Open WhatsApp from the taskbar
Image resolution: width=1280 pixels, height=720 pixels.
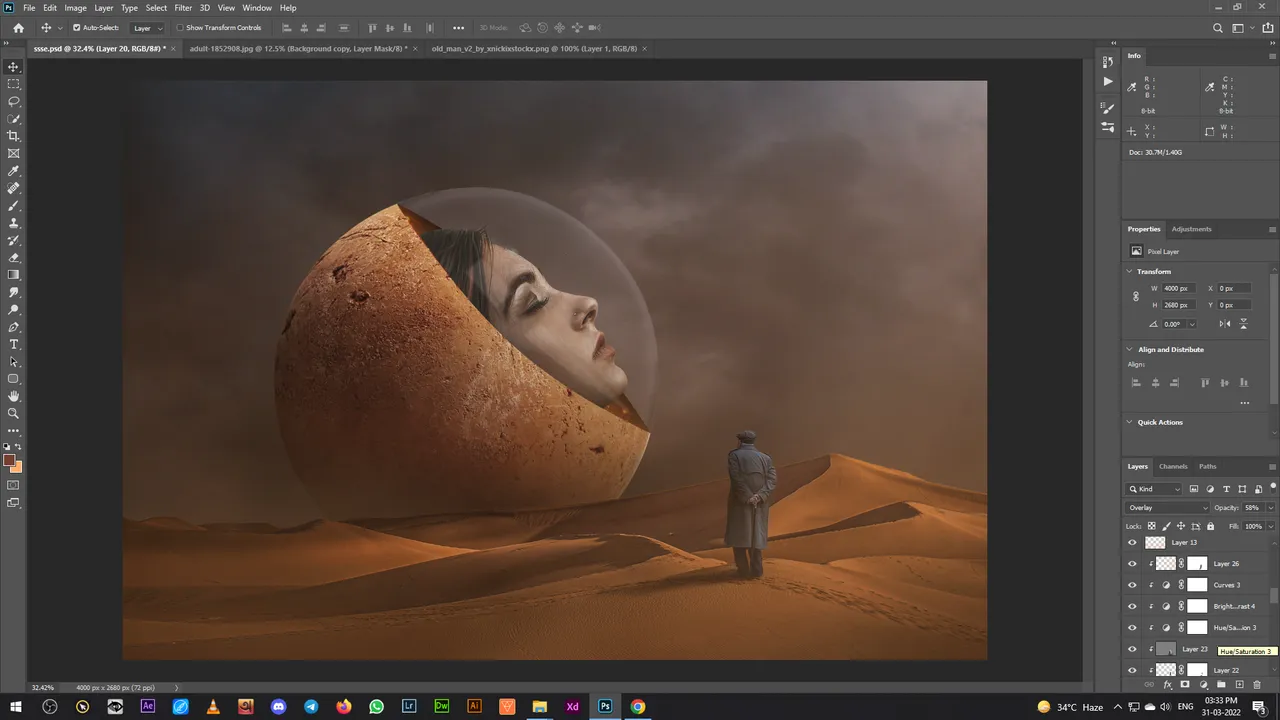coord(376,706)
